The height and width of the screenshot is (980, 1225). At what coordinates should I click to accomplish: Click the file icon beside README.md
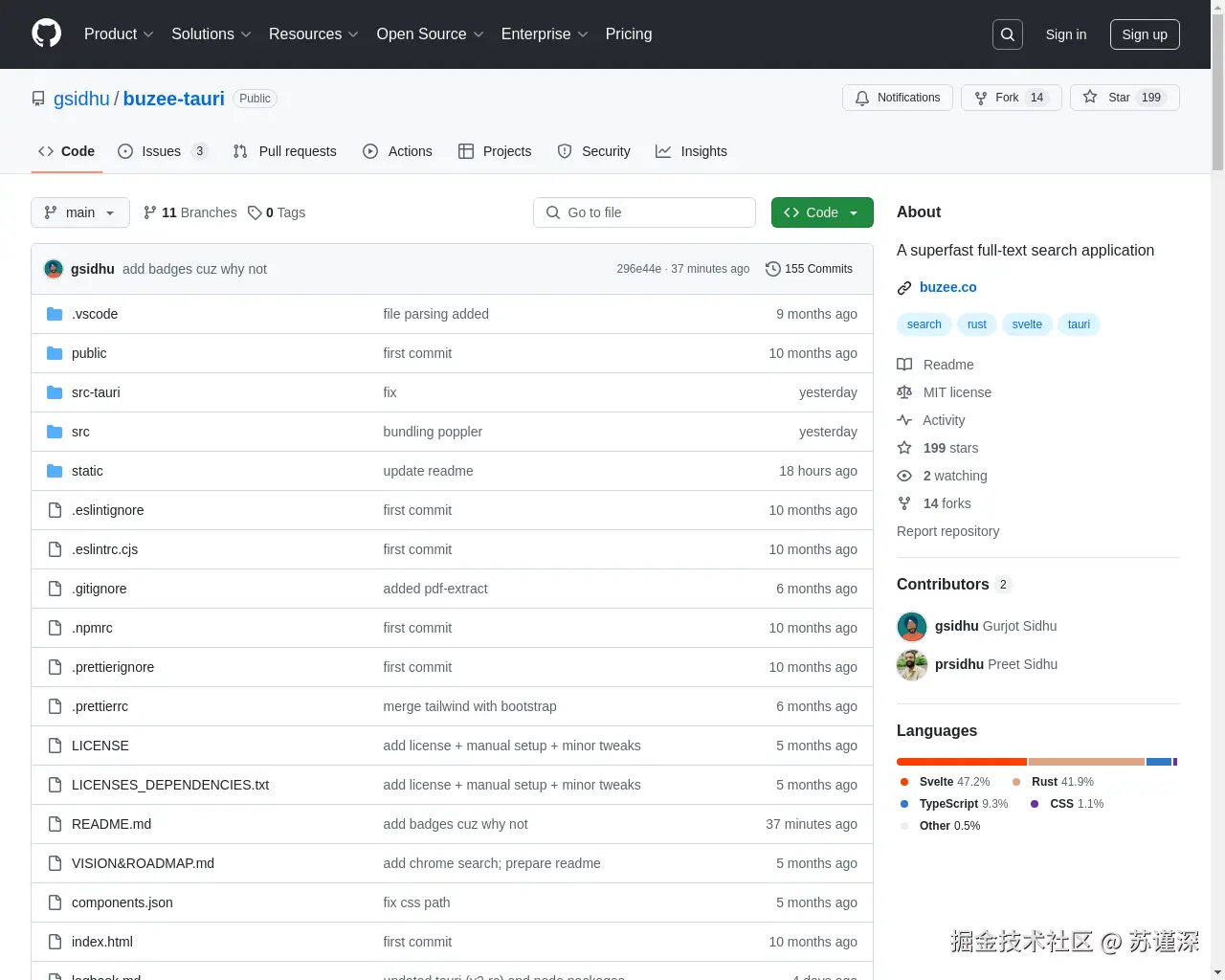tap(55, 824)
